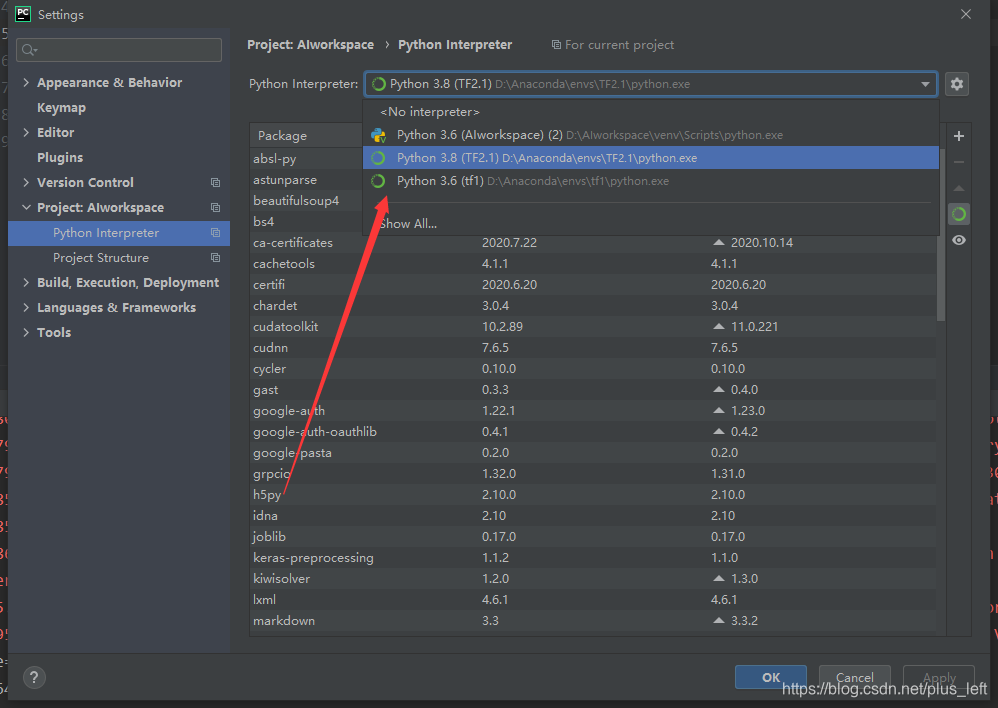Open the Python Interpreter dropdown arrow

(x=925, y=84)
